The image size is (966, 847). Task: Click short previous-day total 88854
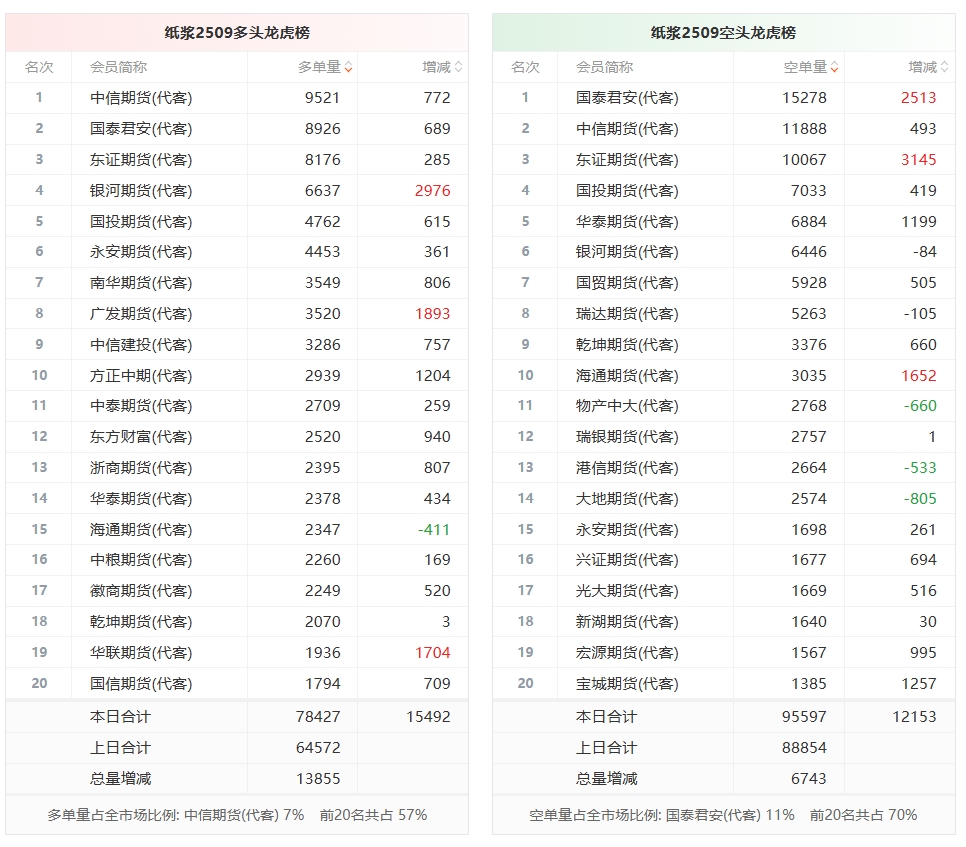coord(804,747)
